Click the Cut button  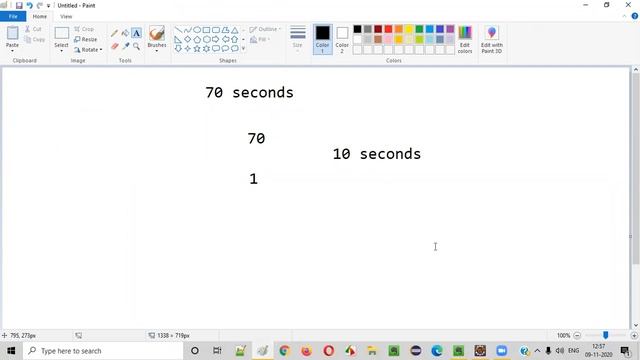tap(33, 29)
